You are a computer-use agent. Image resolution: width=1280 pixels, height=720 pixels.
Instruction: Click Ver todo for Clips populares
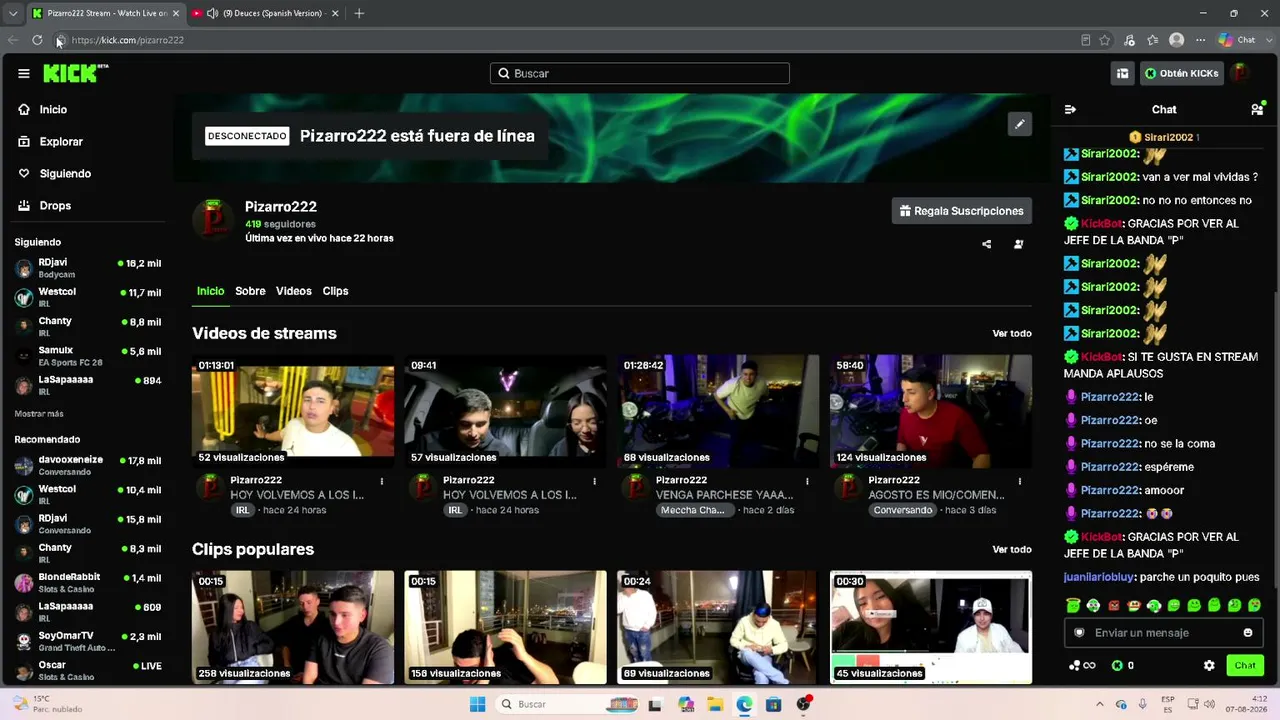[1012, 549]
